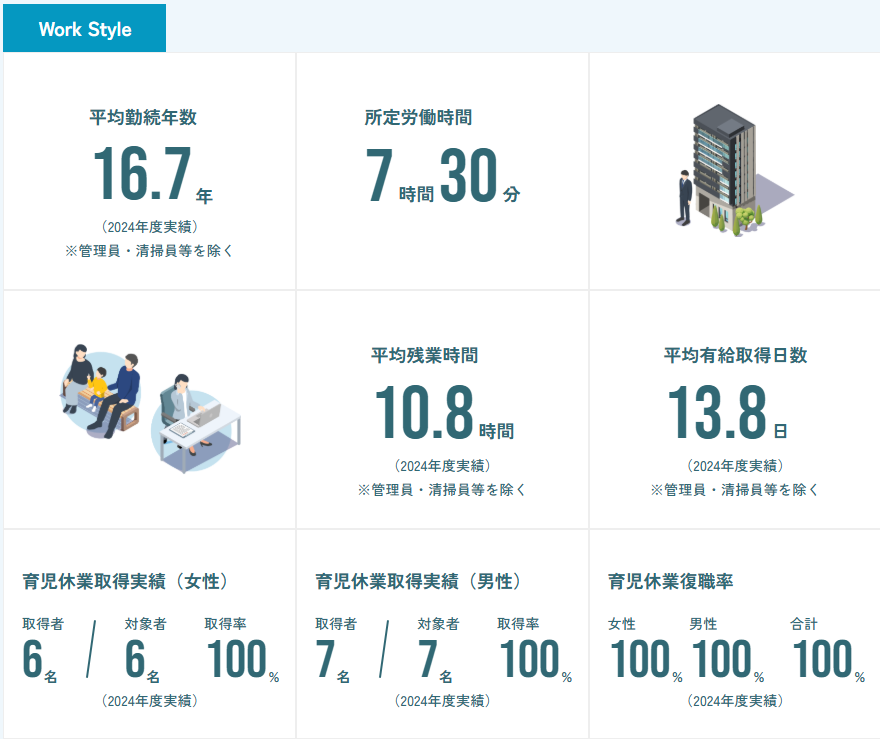
Task: Click the businessman figure beside the building
Action: tap(684, 198)
